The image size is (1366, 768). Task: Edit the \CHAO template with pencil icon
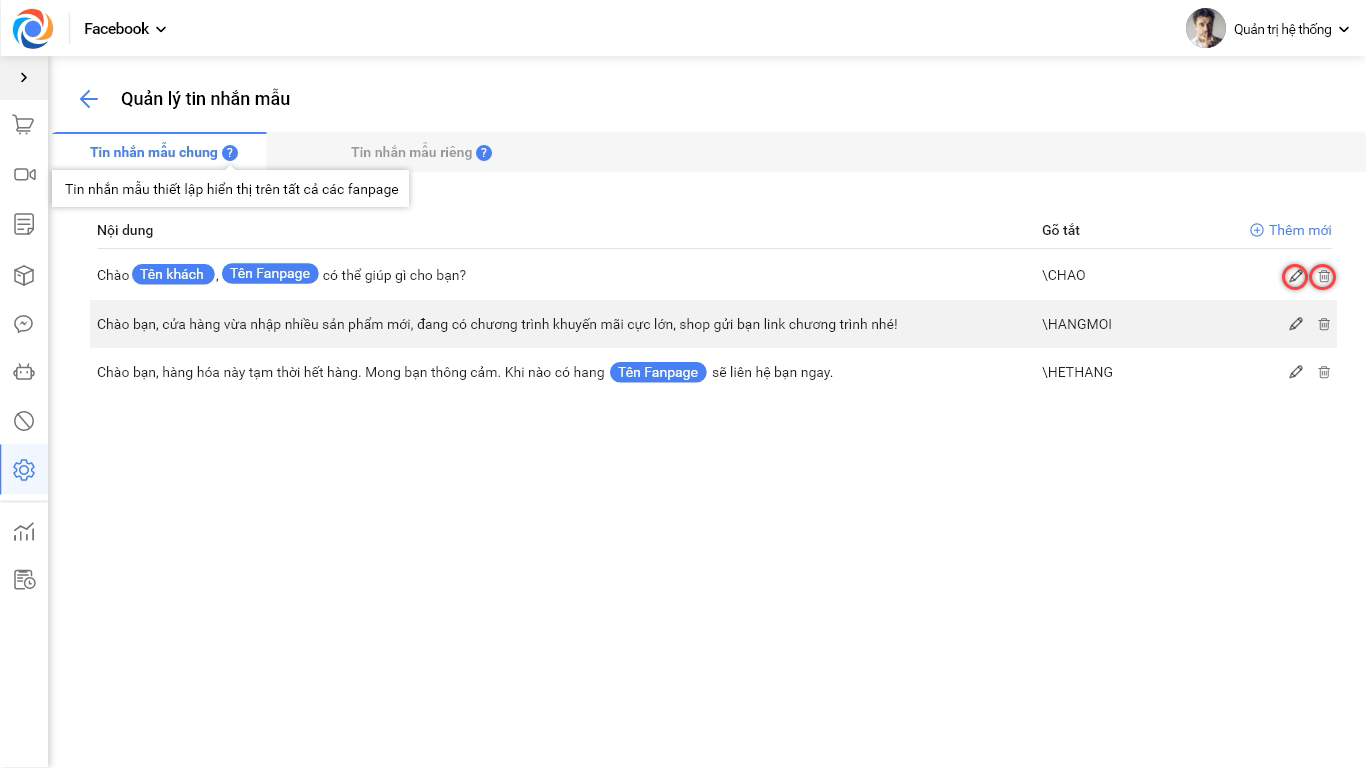click(x=1295, y=276)
